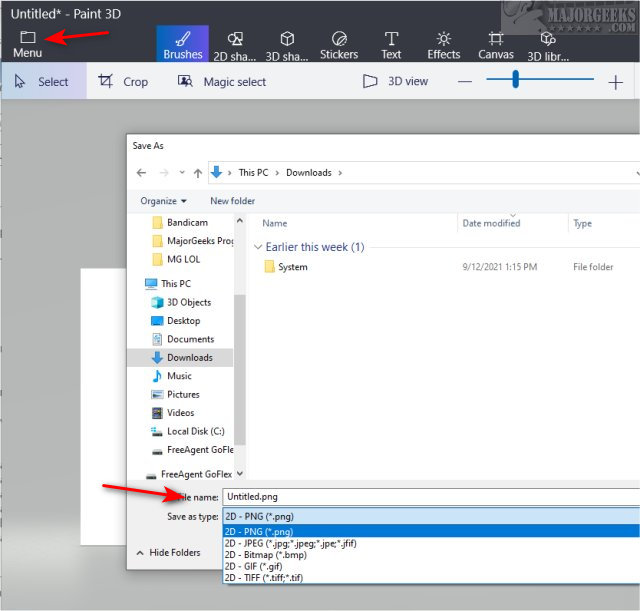The width and height of the screenshot is (640, 611).
Task: Select Desktop in navigation pane
Action: coord(176,321)
